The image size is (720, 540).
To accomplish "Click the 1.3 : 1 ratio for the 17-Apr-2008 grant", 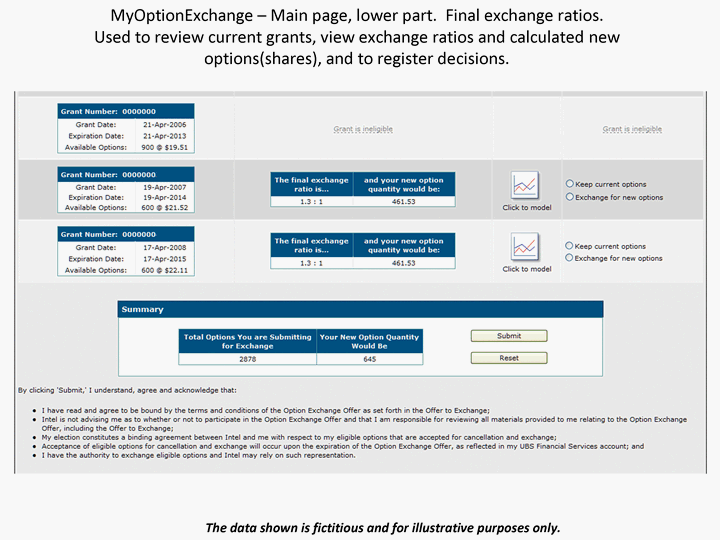I will click(312, 263).
